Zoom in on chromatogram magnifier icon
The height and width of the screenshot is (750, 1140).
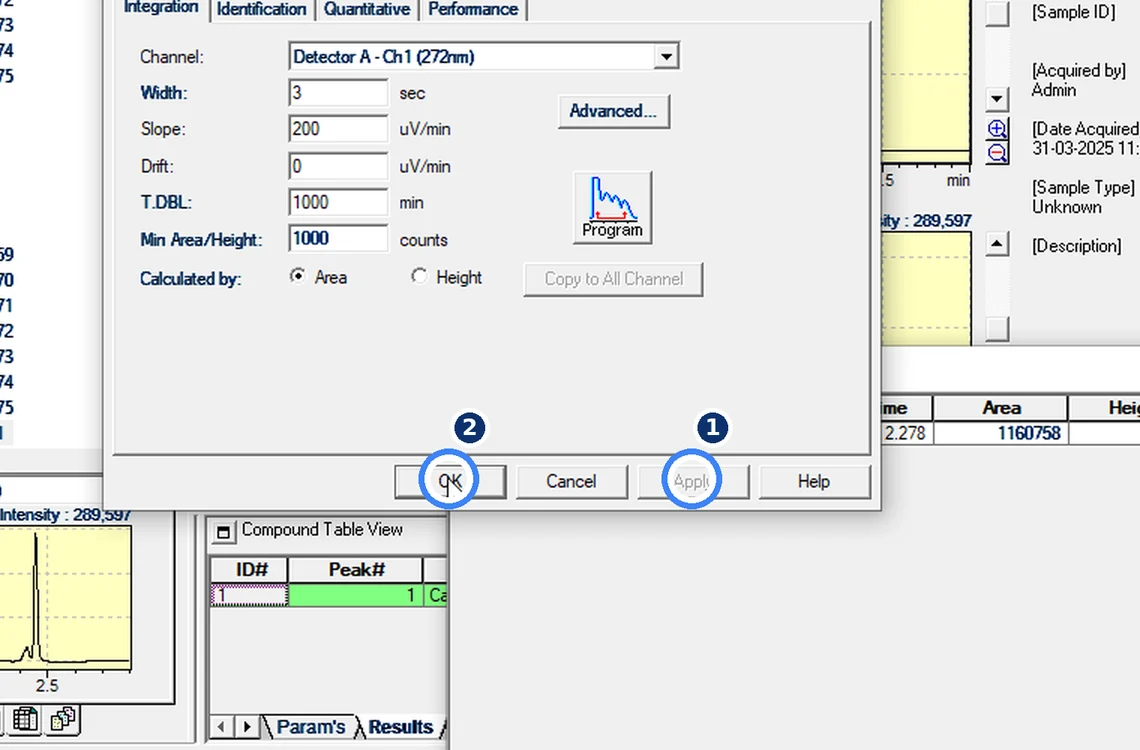[x=998, y=129]
